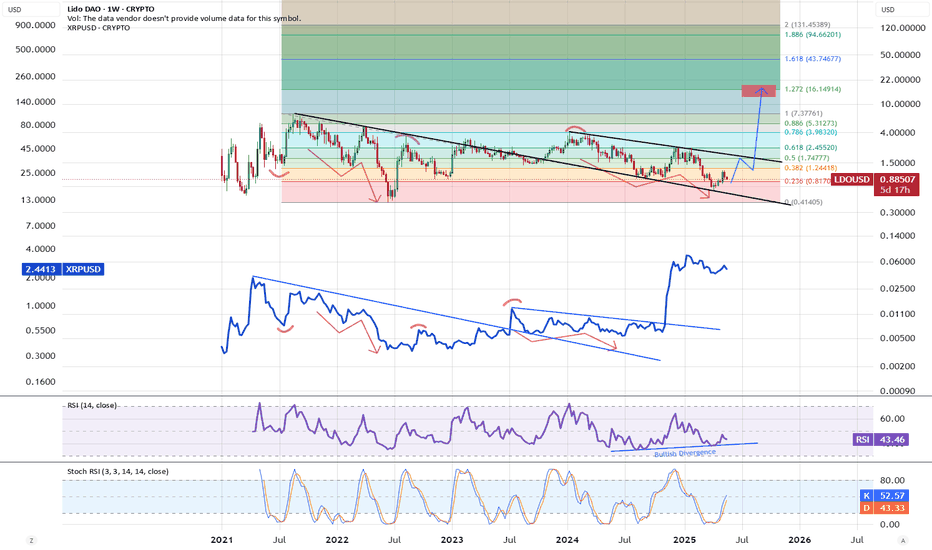Click the 2024 label on time axis
This screenshot has height=550, width=932.
pos(568,540)
